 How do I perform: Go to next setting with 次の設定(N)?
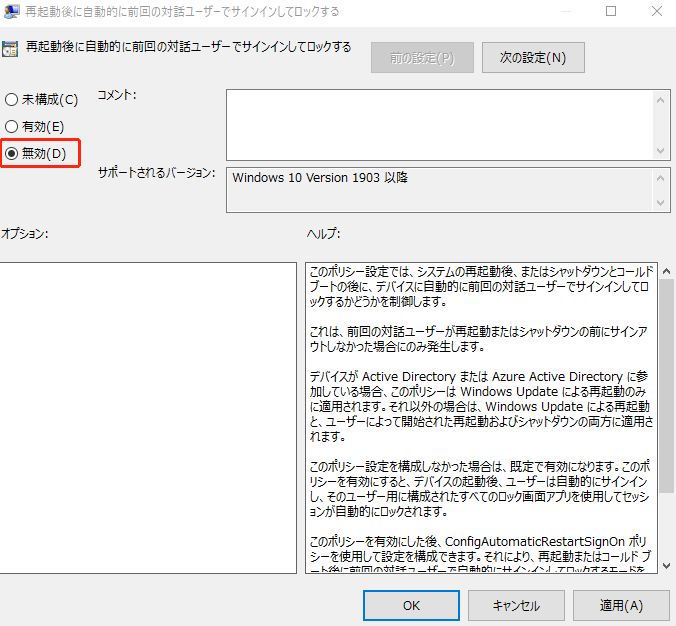pyautogui.click(x=532, y=58)
